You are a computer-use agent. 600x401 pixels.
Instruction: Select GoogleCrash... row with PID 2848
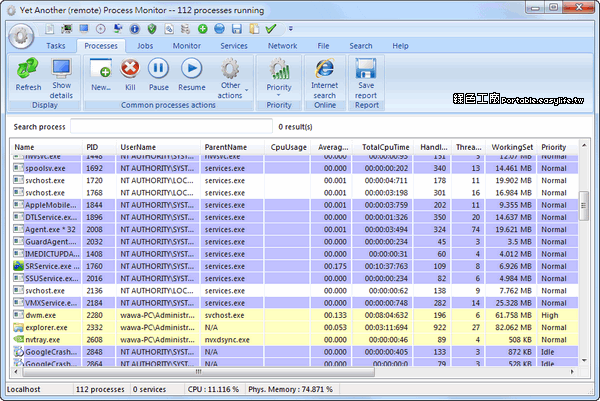[295, 352]
